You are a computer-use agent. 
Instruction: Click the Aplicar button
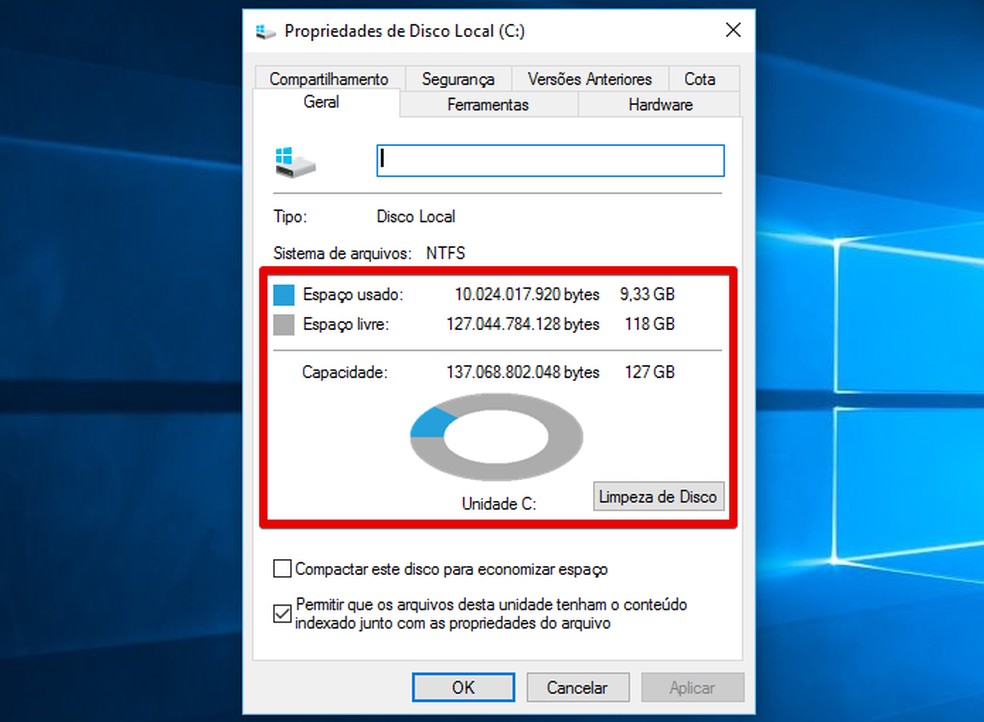coord(692,687)
